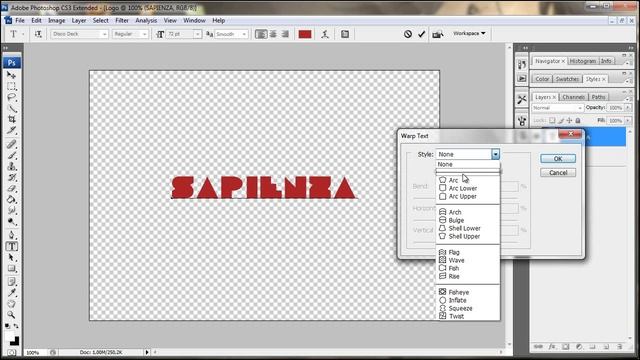Open the Layer menu
This screenshot has height=360, width=640.
[79, 20]
